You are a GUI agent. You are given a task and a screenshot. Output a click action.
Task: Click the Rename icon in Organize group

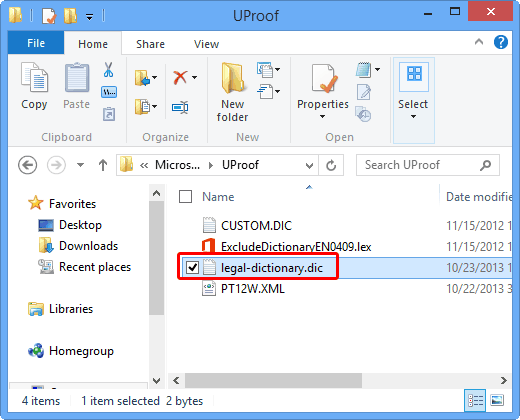pyautogui.click(x=180, y=107)
